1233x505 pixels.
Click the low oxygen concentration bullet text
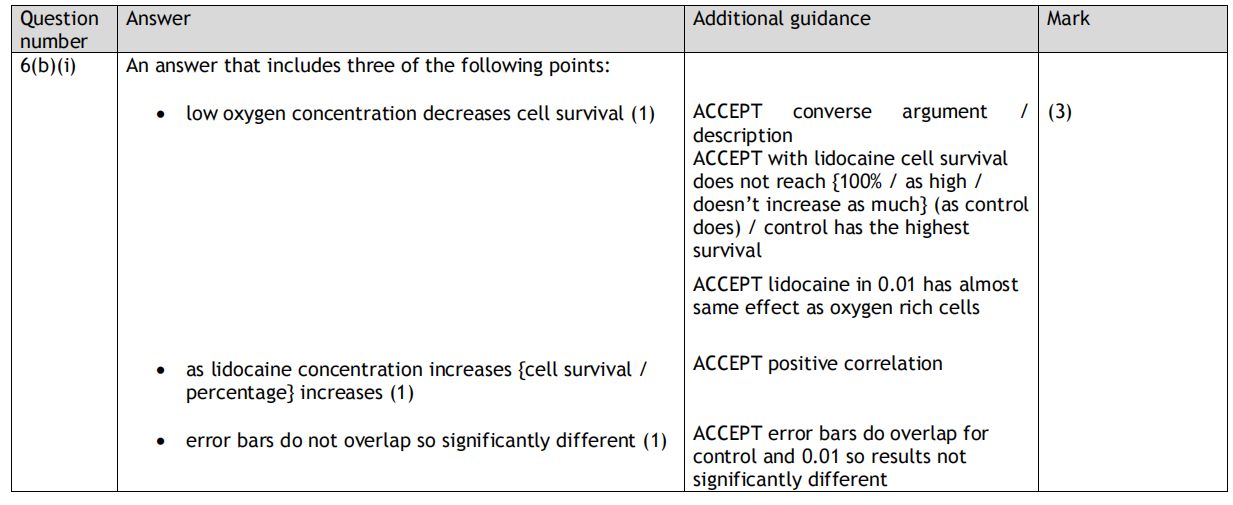tap(420, 113)
